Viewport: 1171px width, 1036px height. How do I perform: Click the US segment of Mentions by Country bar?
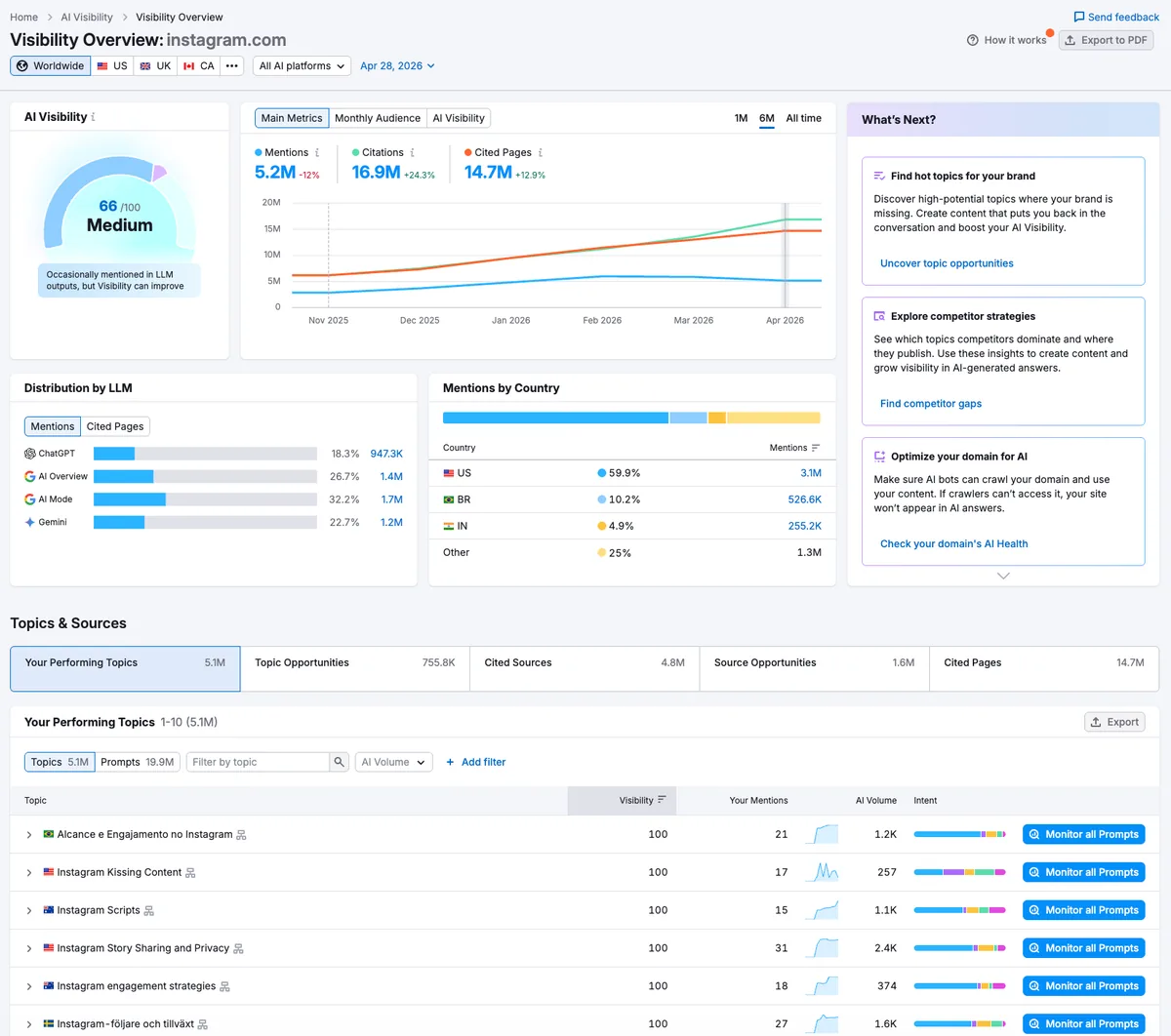[x=555, y=418]
